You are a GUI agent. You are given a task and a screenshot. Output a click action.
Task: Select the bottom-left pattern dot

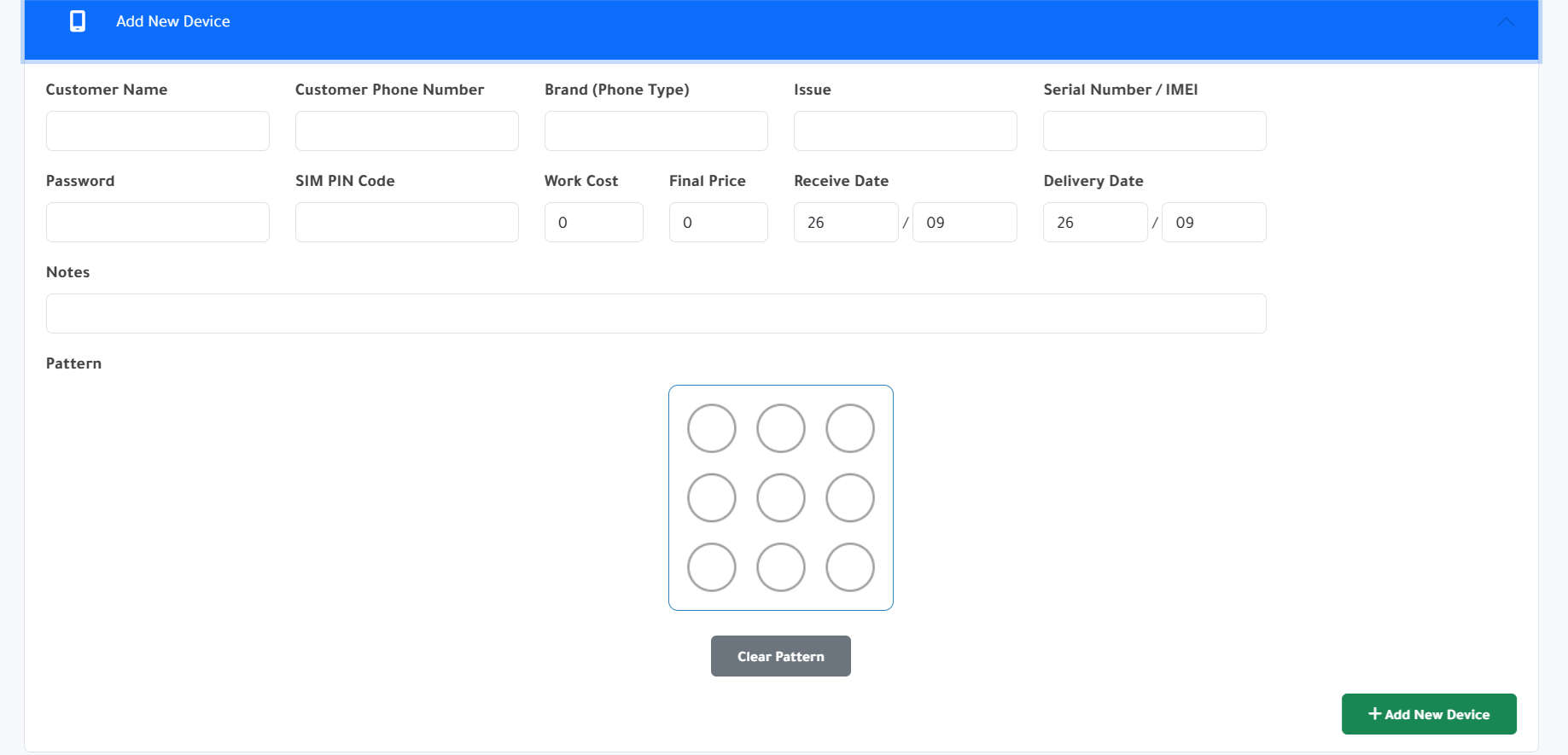point(711,567)
